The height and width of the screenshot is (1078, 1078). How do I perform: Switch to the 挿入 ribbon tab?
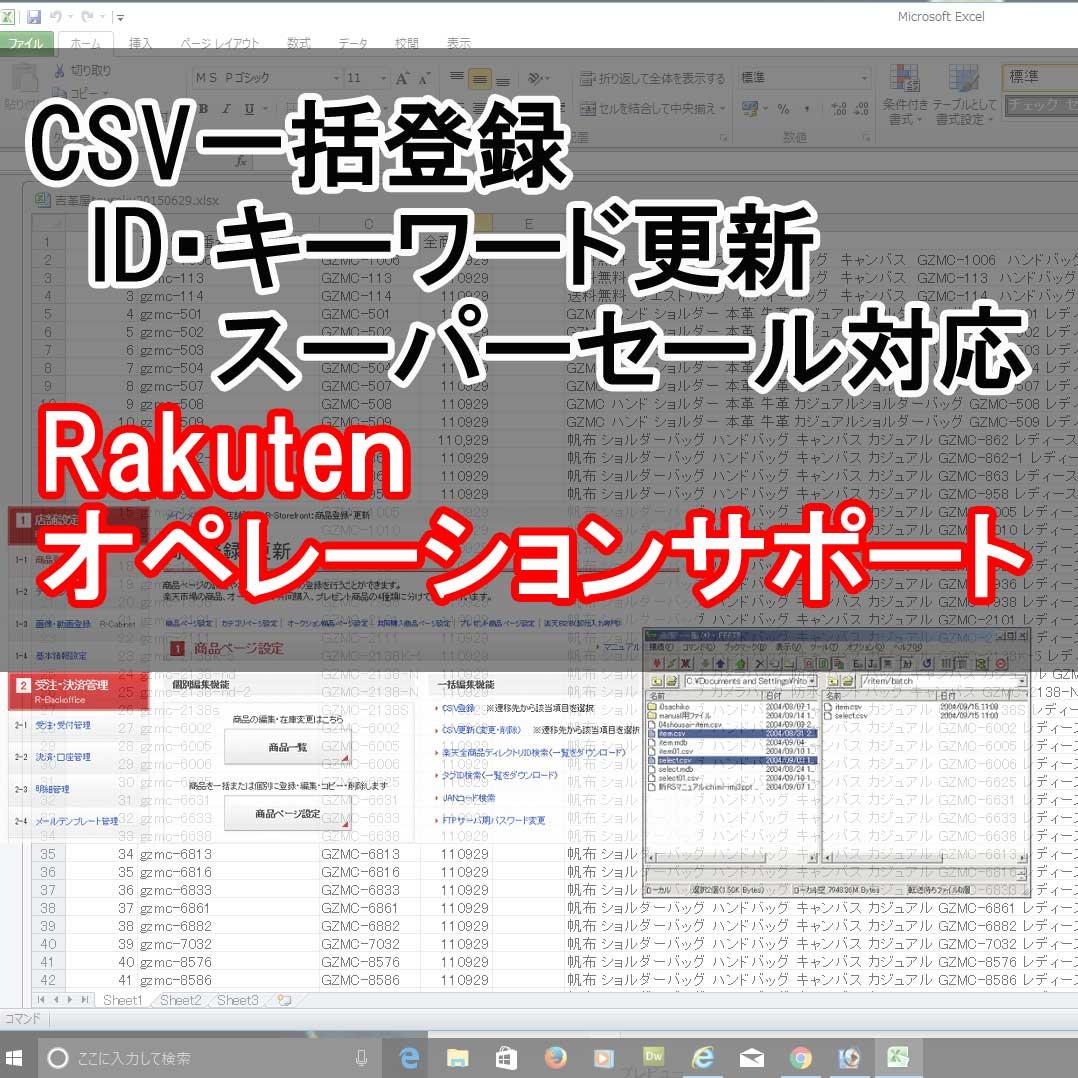point(140,43)
